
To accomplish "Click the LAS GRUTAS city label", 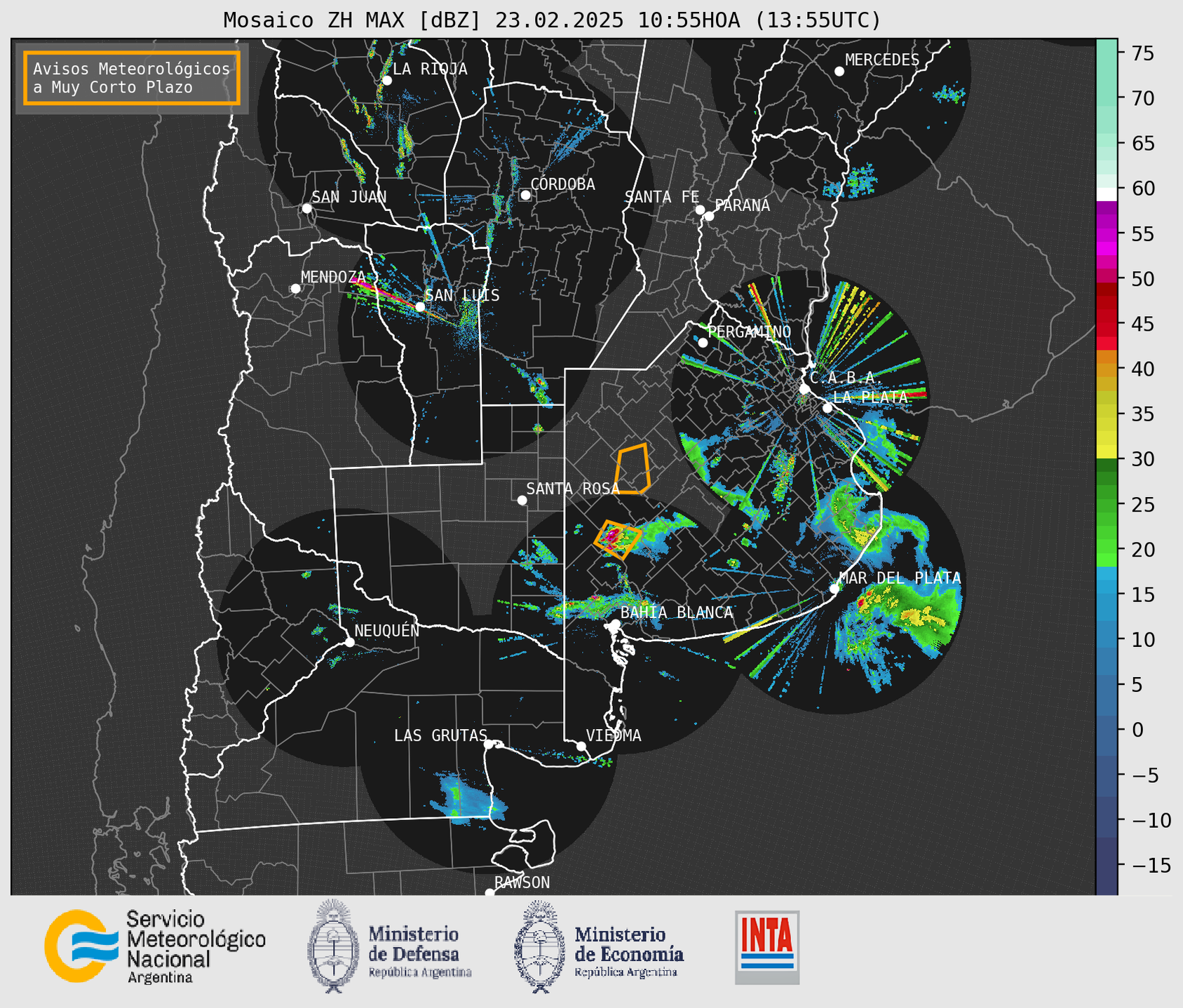I will point(440,735).
